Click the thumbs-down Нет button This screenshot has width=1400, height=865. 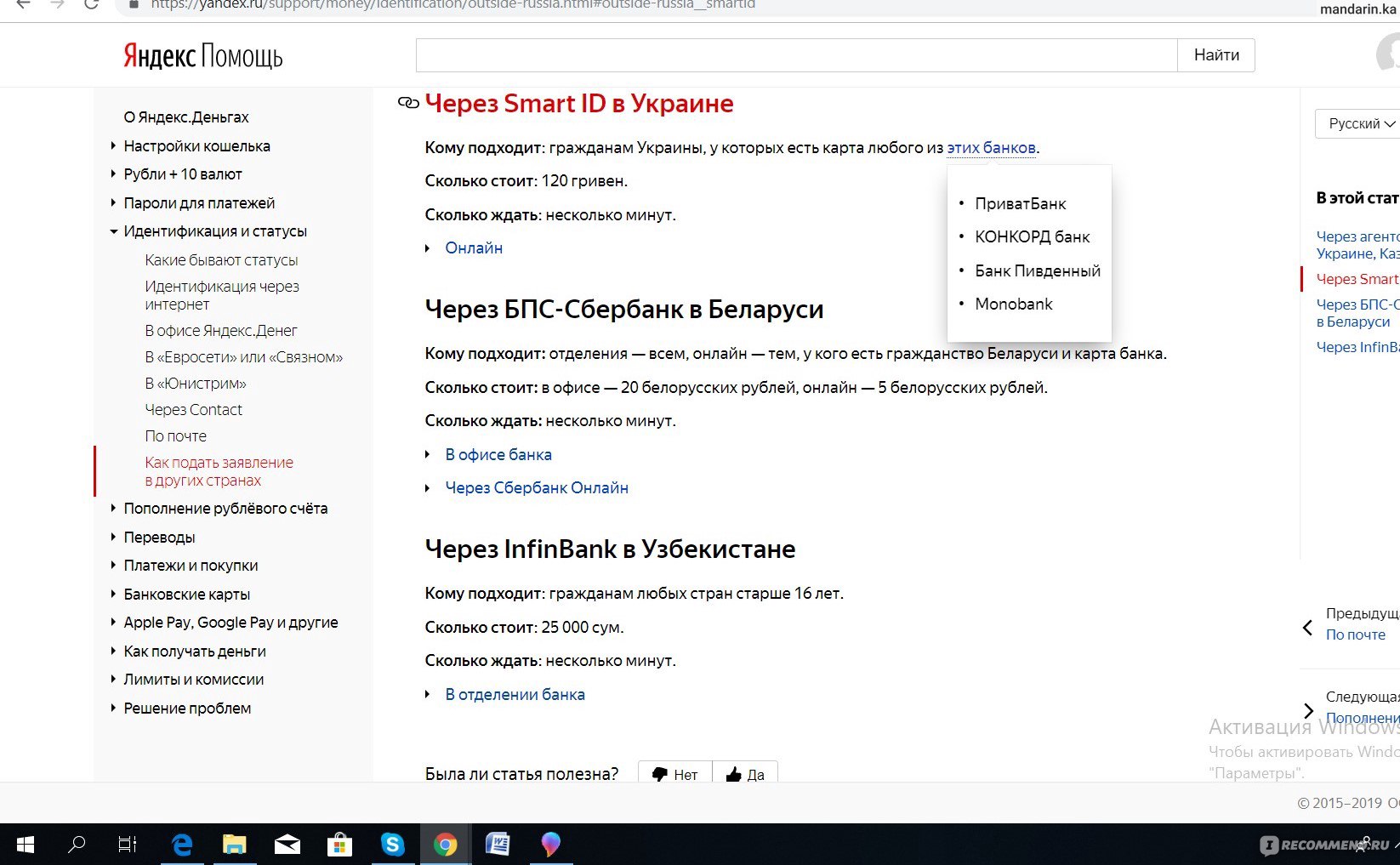[675, 774]
